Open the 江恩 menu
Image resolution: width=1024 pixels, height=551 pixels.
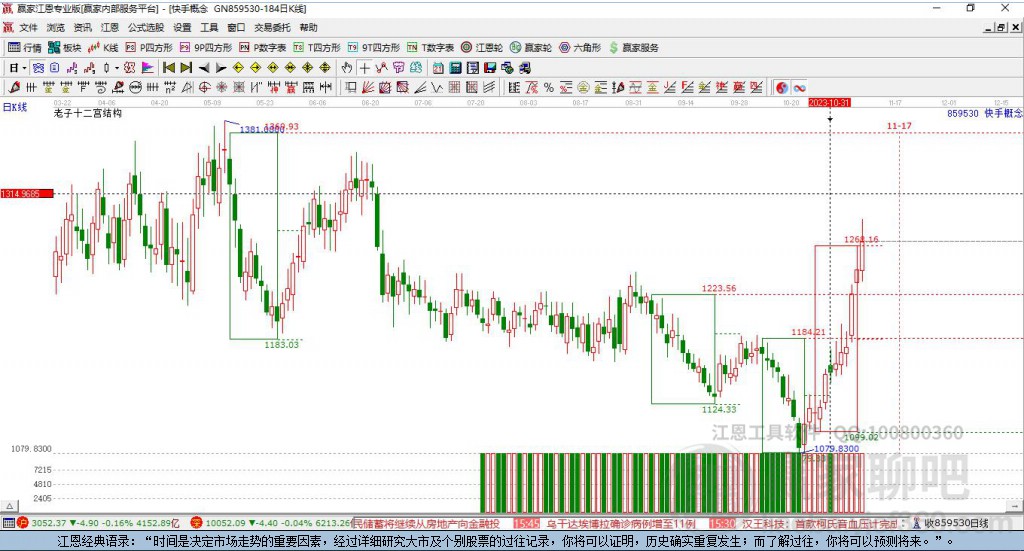109,28
